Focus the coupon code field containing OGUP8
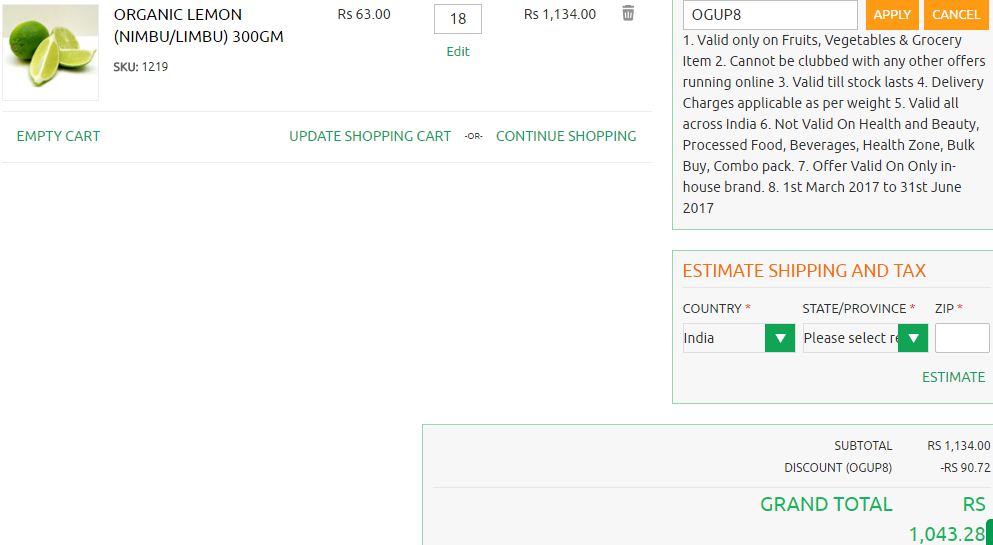The height and width of the screenshot is (545, 993). [x=770, y=15]
